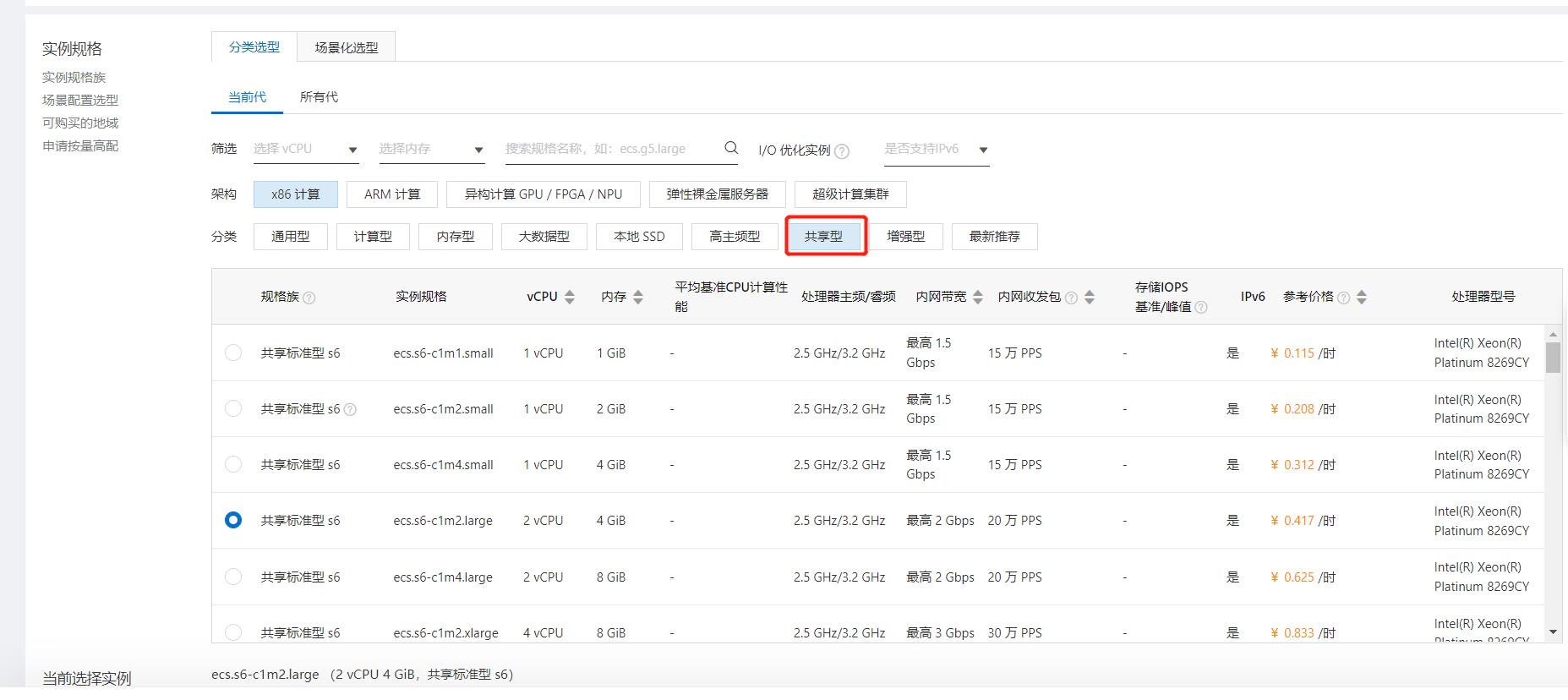Click 最高 3 Gbps bandwidth cell

pyautogui.click(x=940, y=633)
